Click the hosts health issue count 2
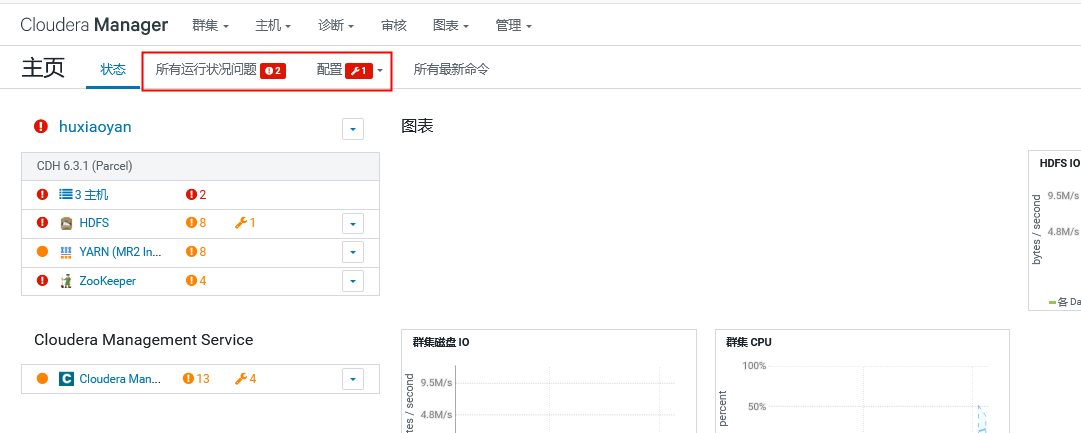This screenshot has width=1081, height=433. coord(196,195)
